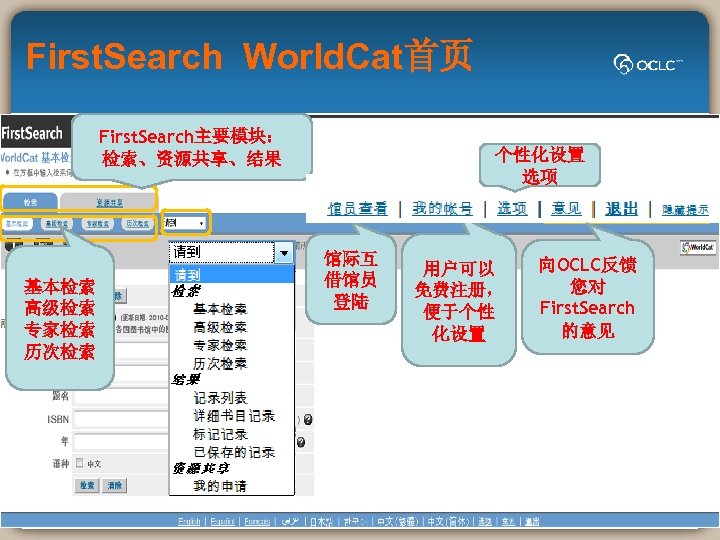Switch to the 资源共享 main tab

click(x=109, y=202)
